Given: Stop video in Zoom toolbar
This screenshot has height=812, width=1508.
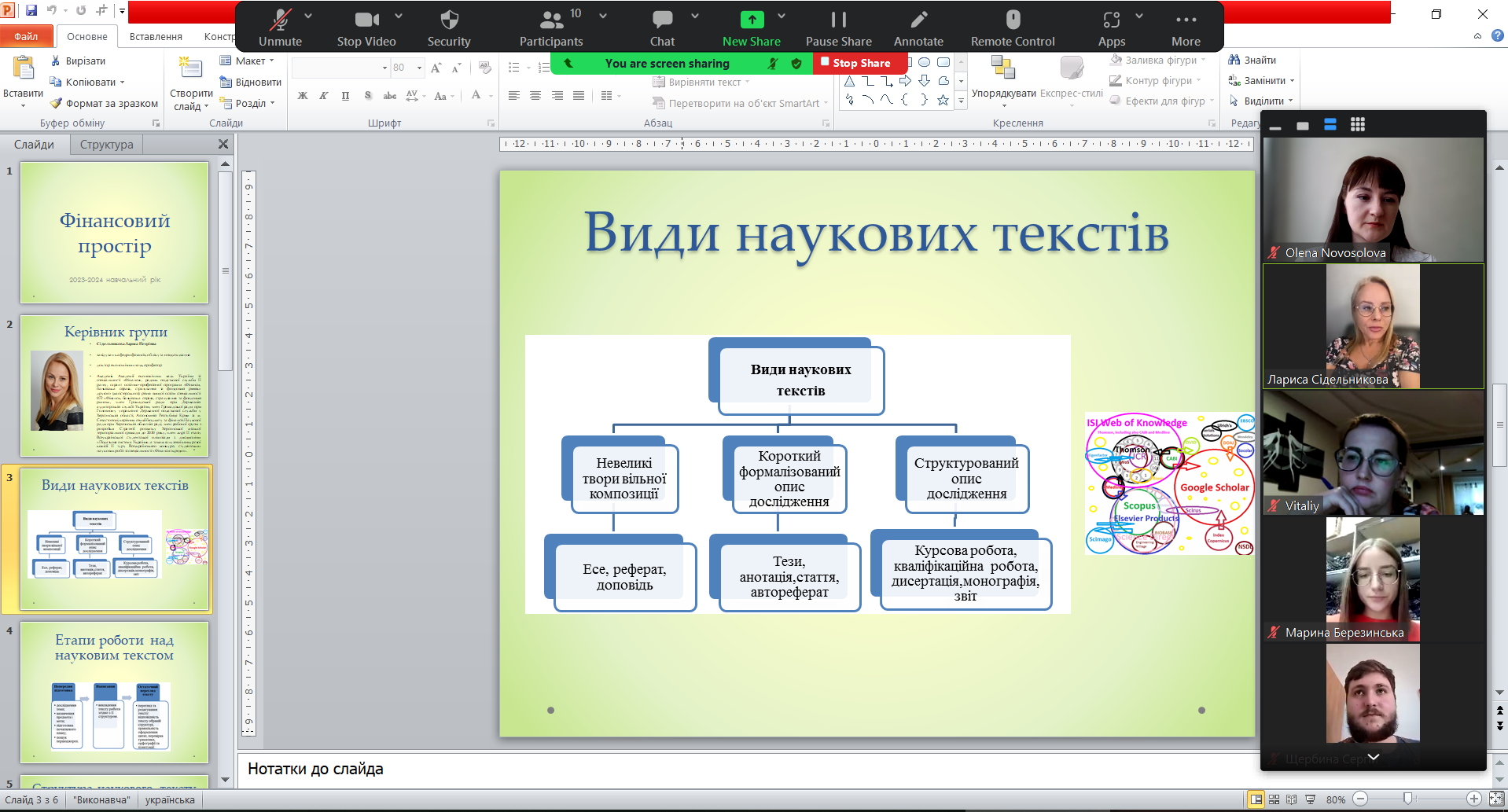Looking at the screenshot, I should (x=366, y=28).
